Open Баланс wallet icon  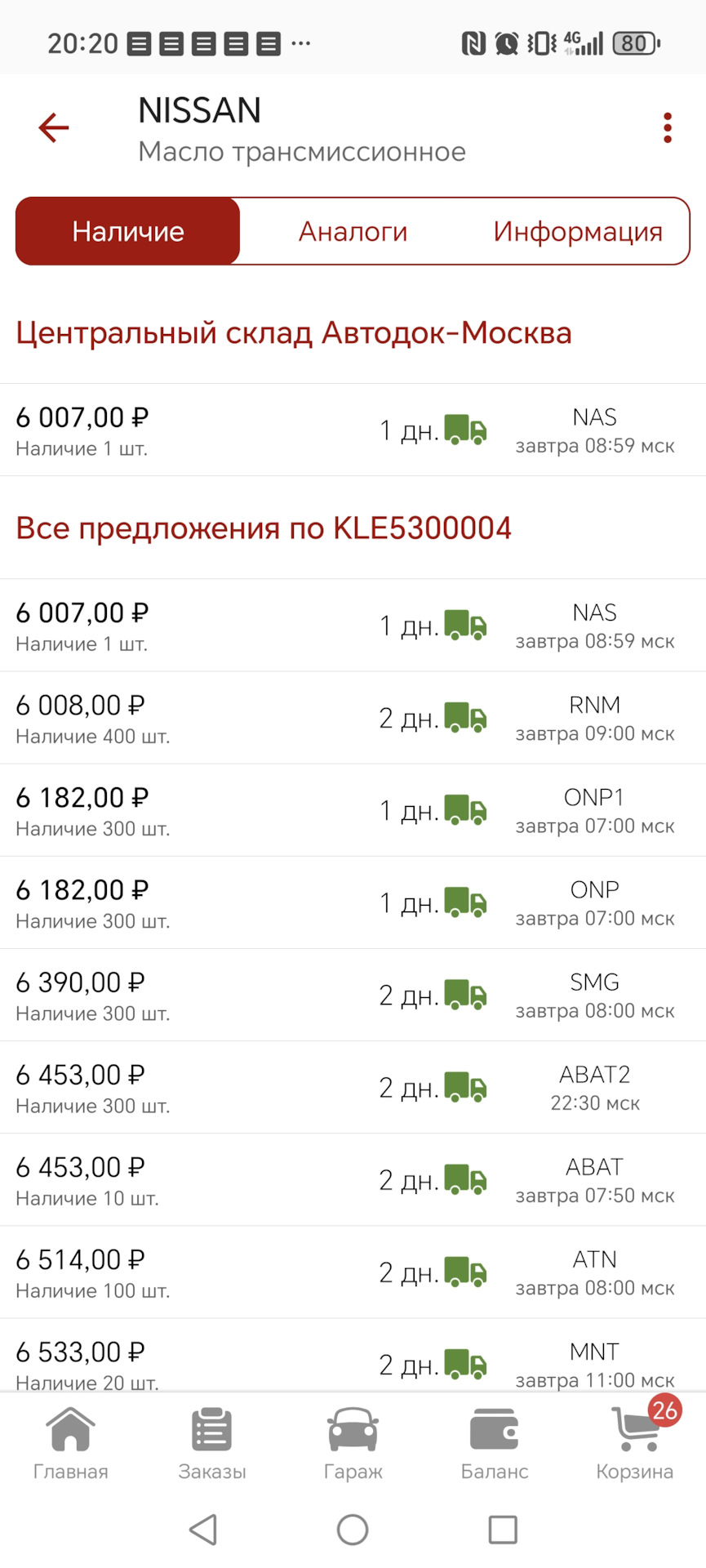[494, 1444]
